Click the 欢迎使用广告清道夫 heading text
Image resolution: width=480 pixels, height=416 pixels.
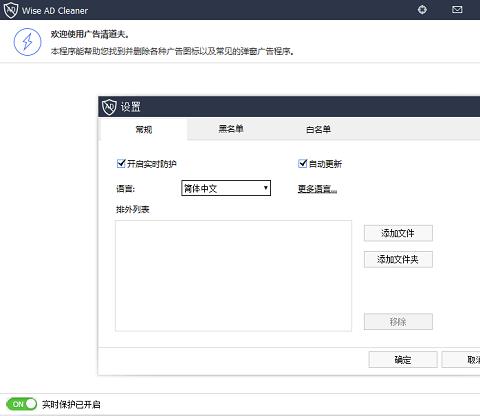pos(90,34)
